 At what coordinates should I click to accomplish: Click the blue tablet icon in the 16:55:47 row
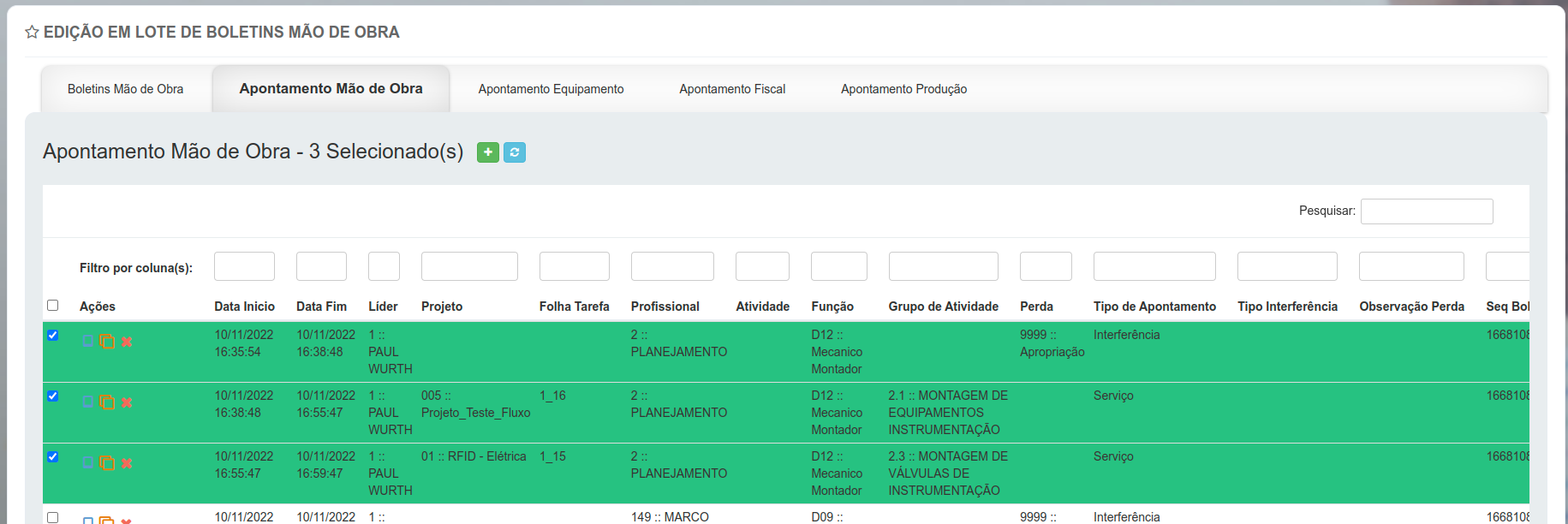click(87, 463)
